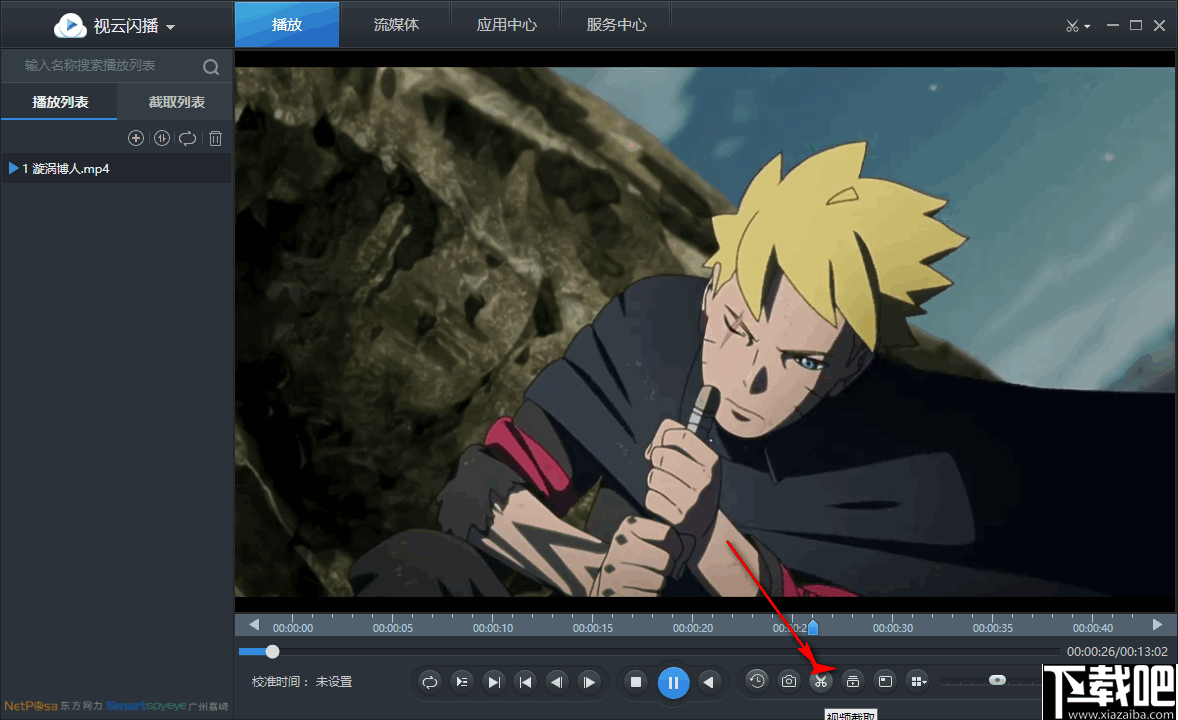Screen dimensions: 1178x720
Task: Step forward one frame
Action: pos(590,682)
